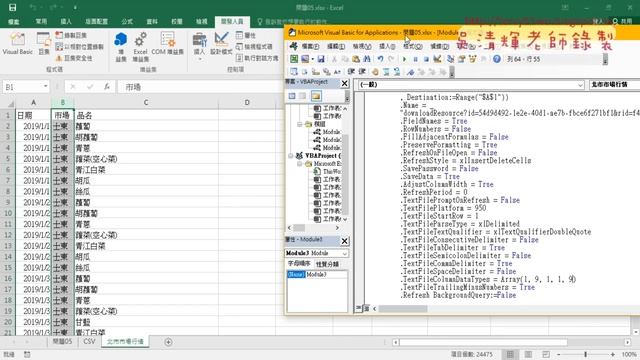The width and height of the screenshot is (640, 360).
Task: Select column A header
Action: pos(33,102)
